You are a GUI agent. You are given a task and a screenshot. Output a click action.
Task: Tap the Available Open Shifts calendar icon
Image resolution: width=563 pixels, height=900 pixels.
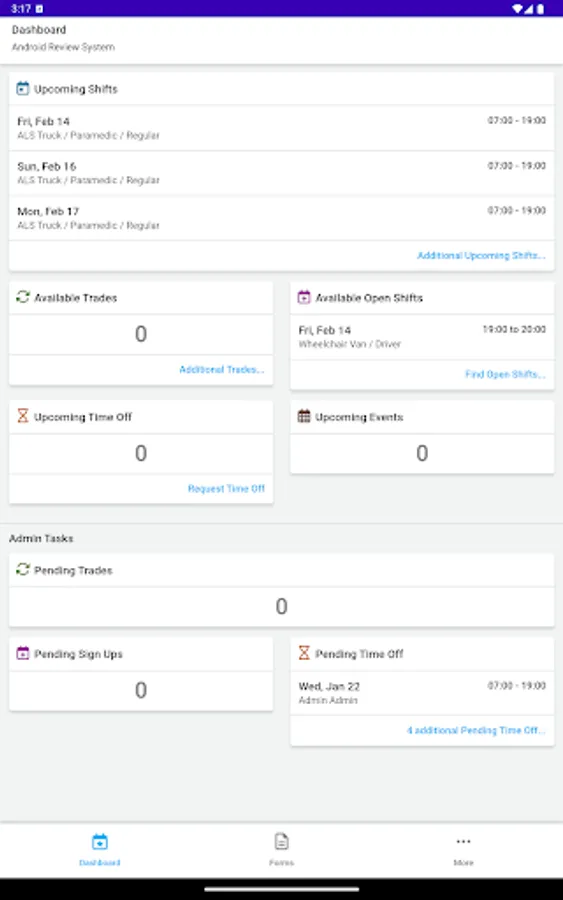coord(304,297)
